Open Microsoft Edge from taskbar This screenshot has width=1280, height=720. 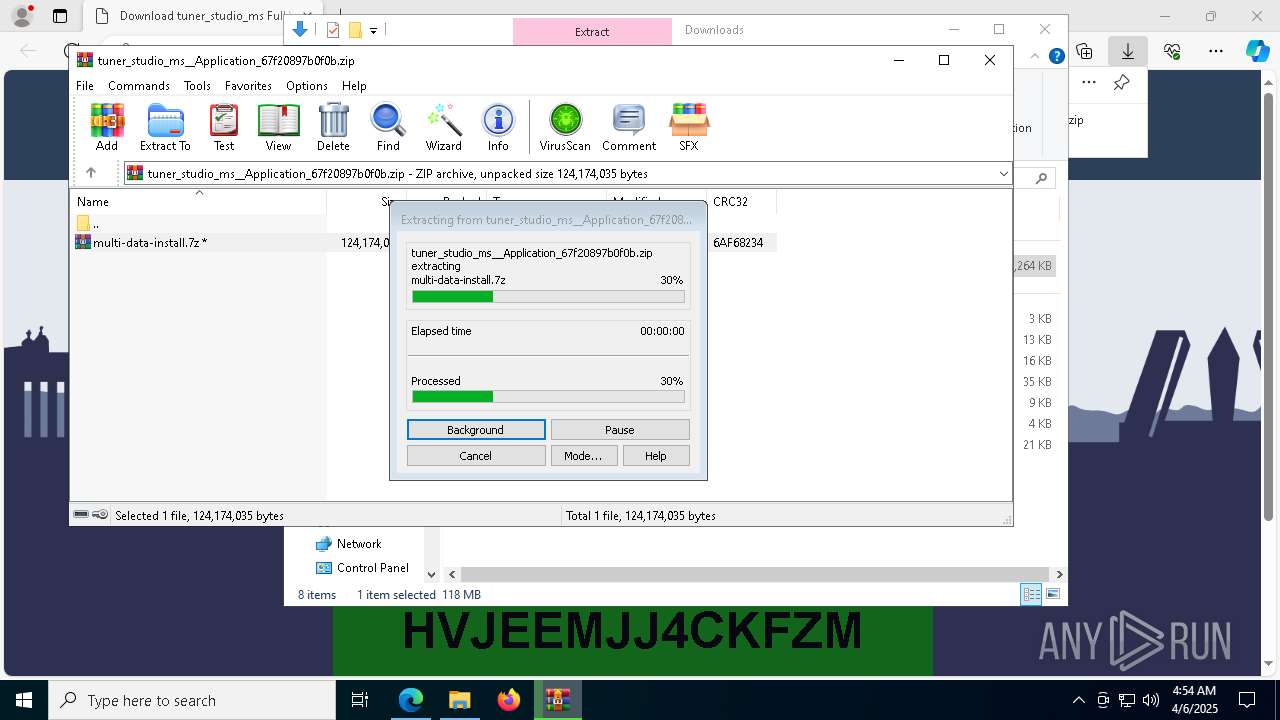[411, 700]
